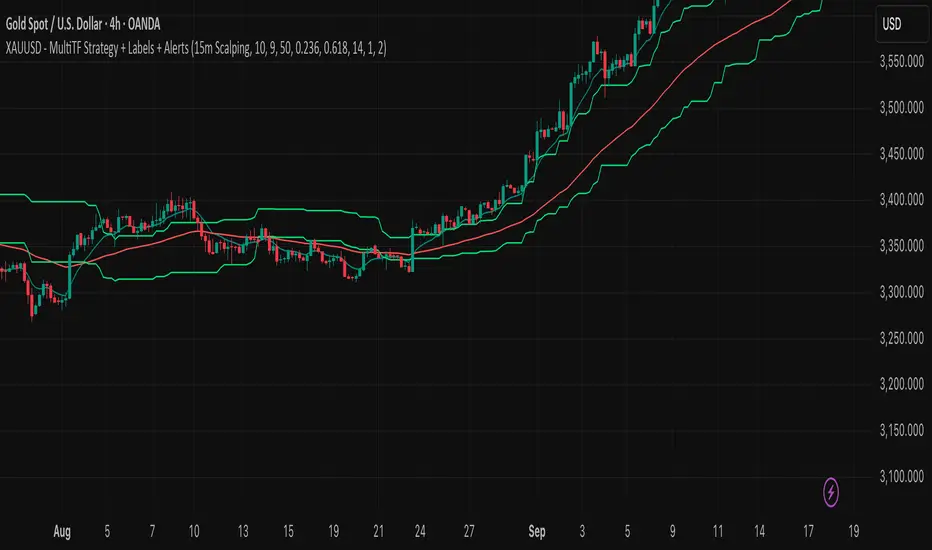Image resolution: width=932 pixels, height=550 pixels.
Task: Click the 3,400.000 price axis label
Action: click(902, 200)
